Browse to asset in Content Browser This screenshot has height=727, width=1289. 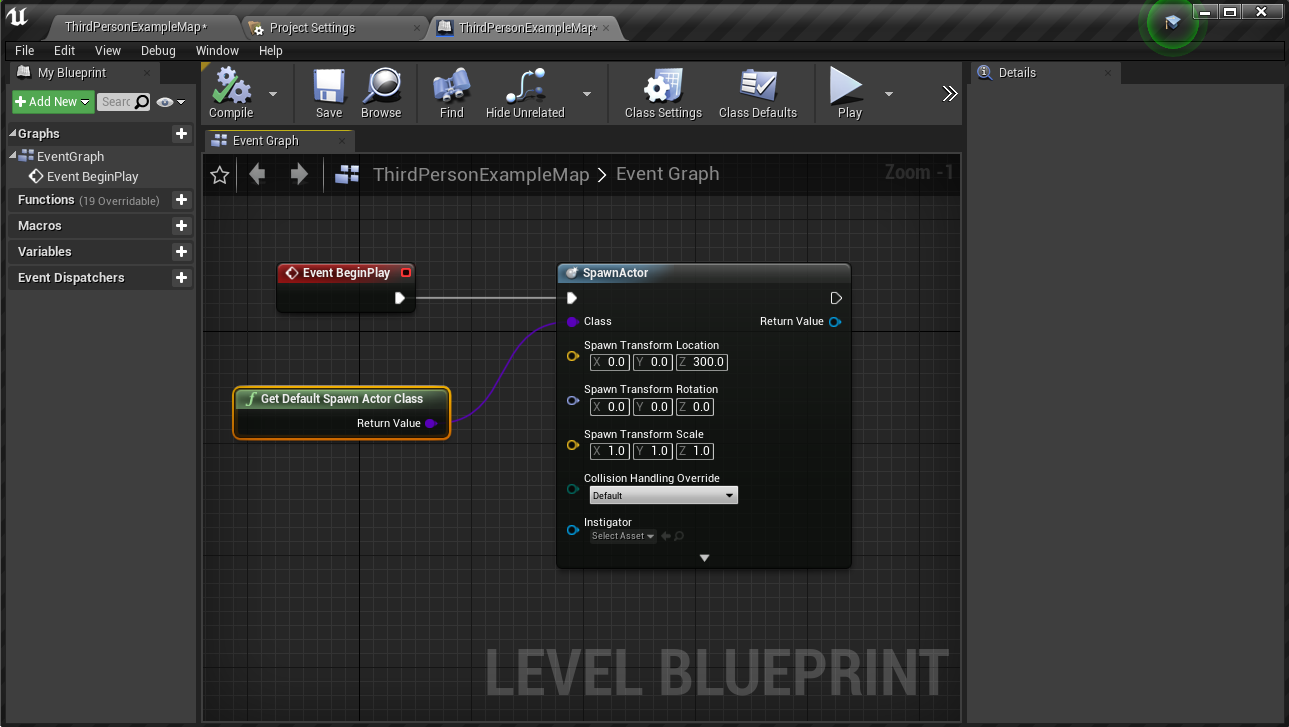[x=381, y=94]
